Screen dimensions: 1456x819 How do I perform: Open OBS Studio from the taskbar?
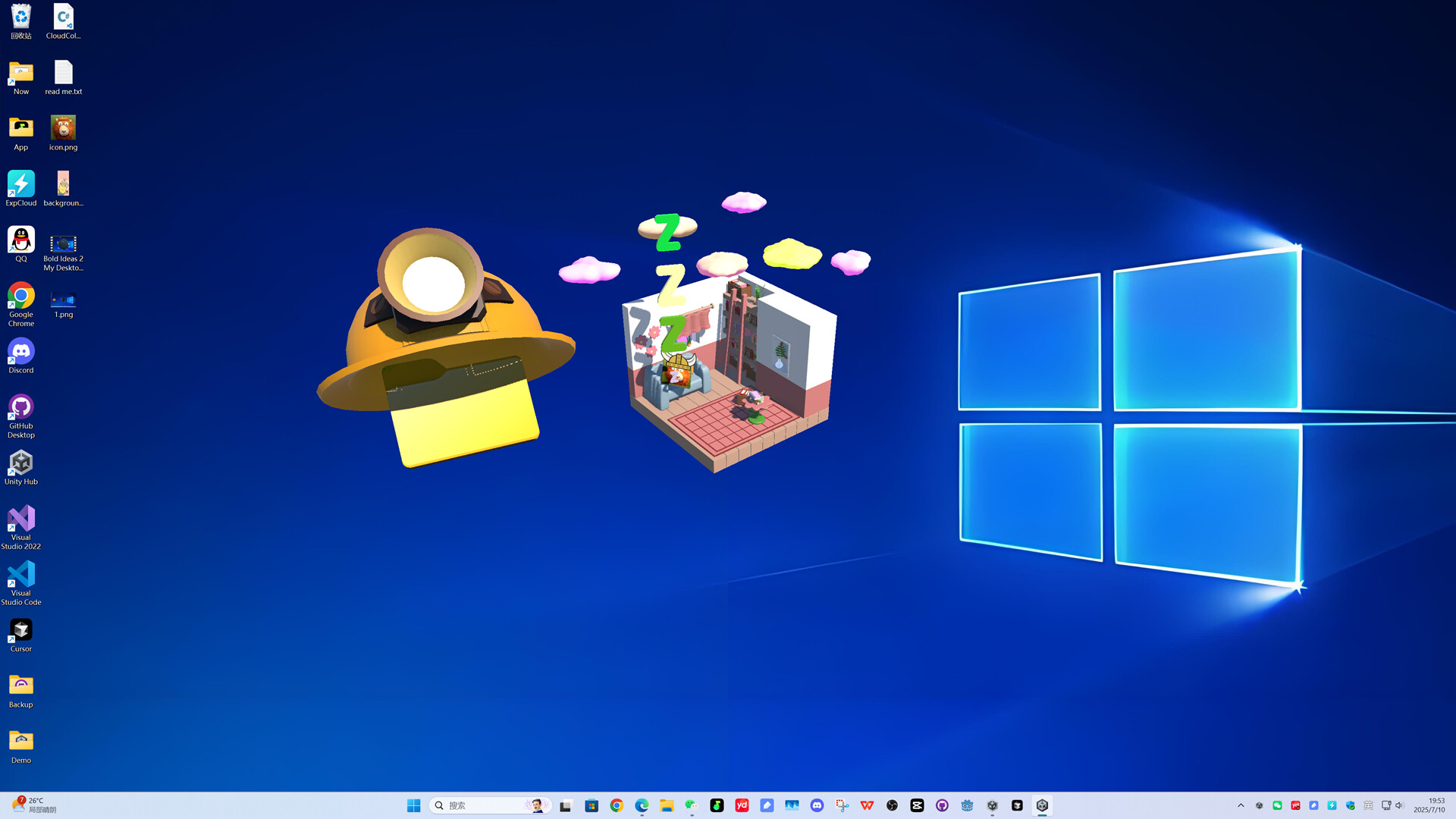coord(892,805)
